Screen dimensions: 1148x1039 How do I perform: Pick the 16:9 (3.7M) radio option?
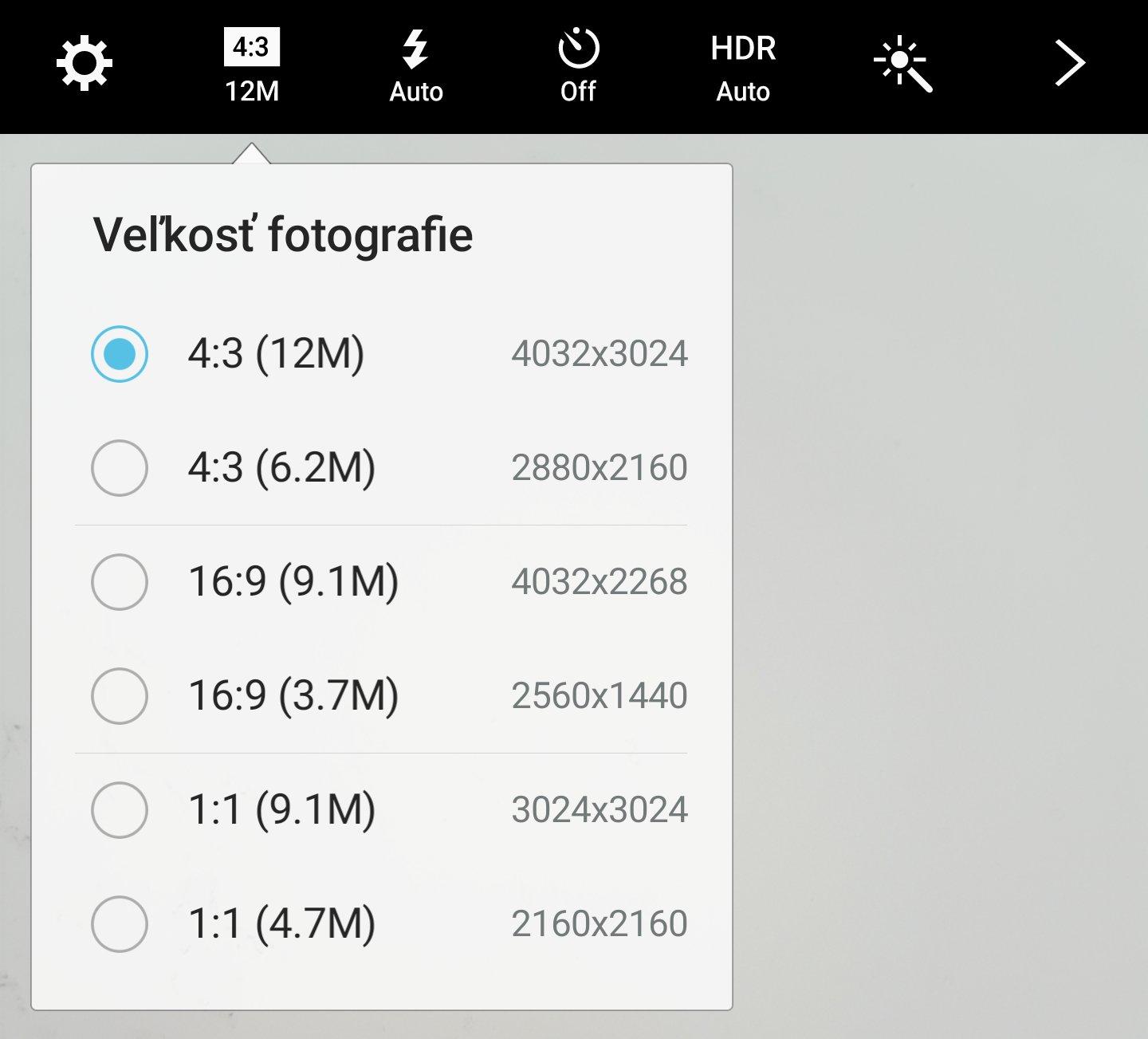point(120,695)
